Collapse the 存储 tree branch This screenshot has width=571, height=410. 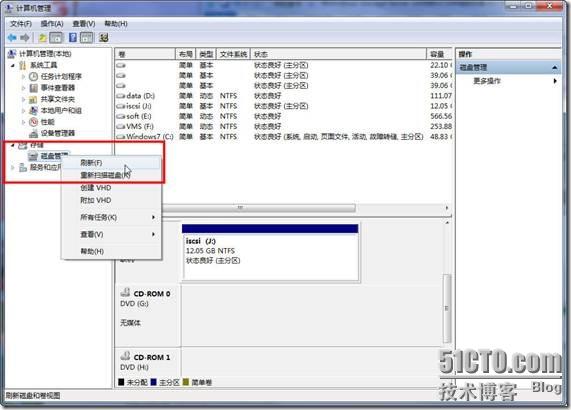click(13, 145)
